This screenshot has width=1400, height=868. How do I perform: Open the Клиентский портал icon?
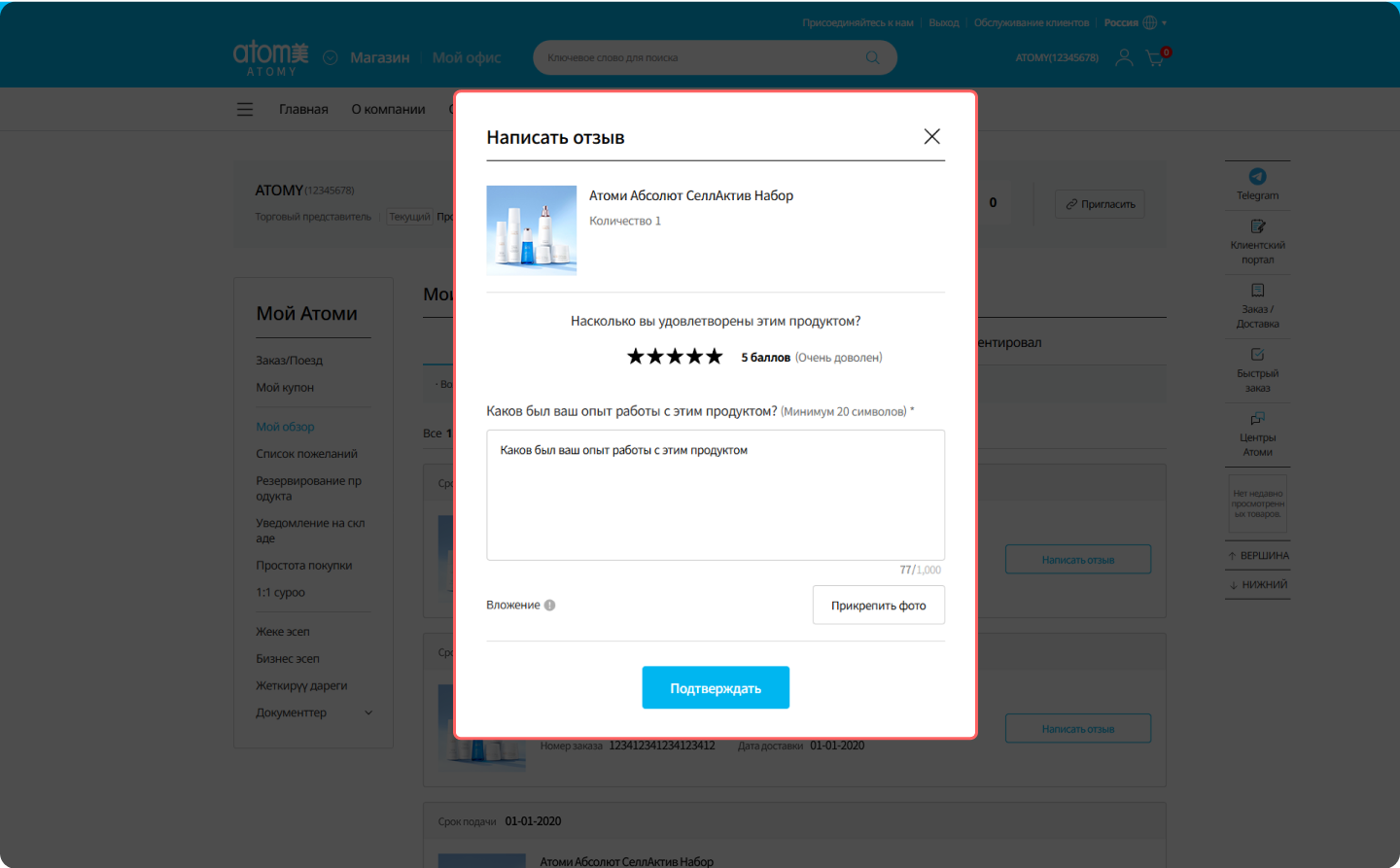point(1257,226)
